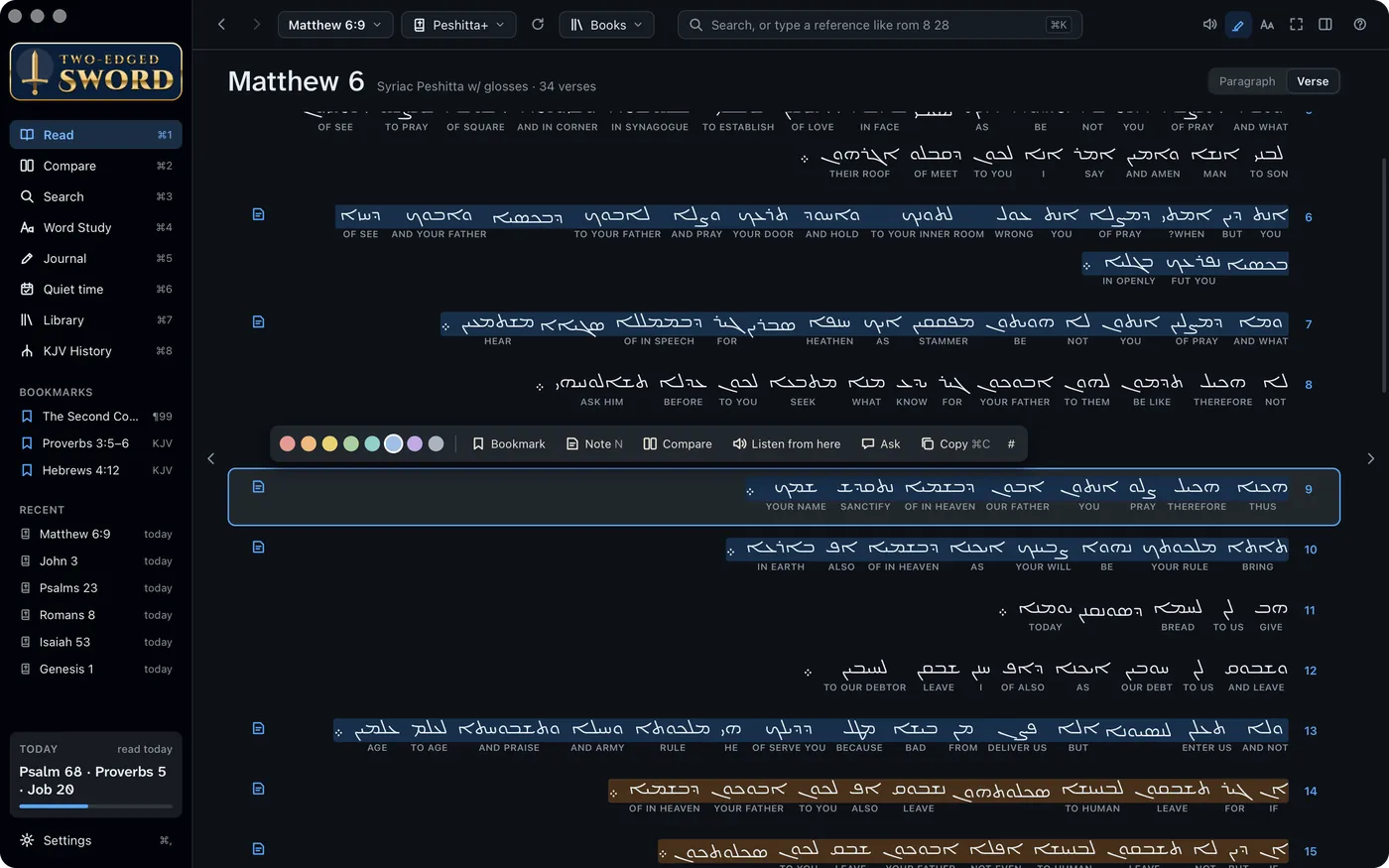Choose the yellow highlight color swatch

[x=329, y=444]
